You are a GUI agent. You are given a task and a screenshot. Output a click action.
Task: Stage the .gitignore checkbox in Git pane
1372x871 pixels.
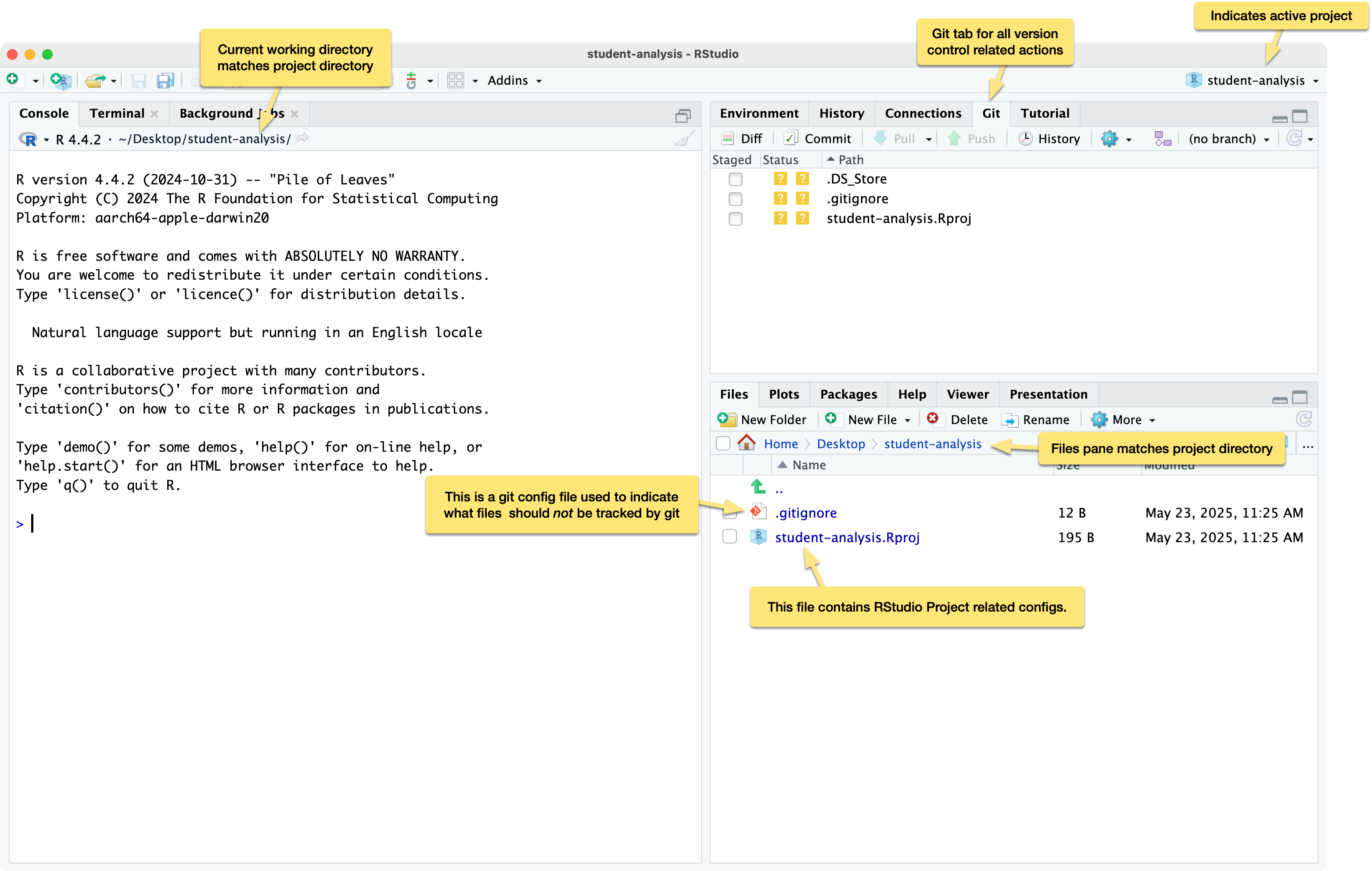(x=736, y=199)
